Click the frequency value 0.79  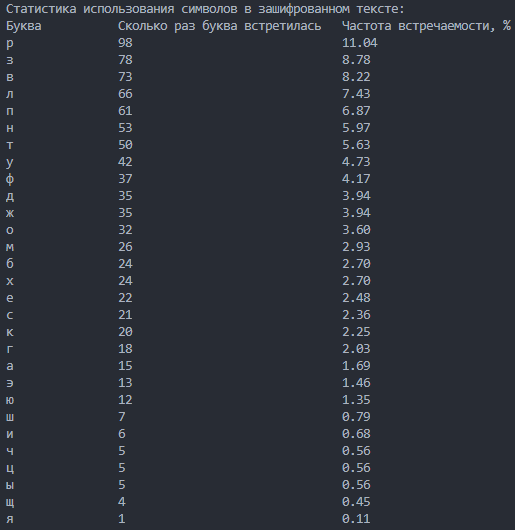356,417
